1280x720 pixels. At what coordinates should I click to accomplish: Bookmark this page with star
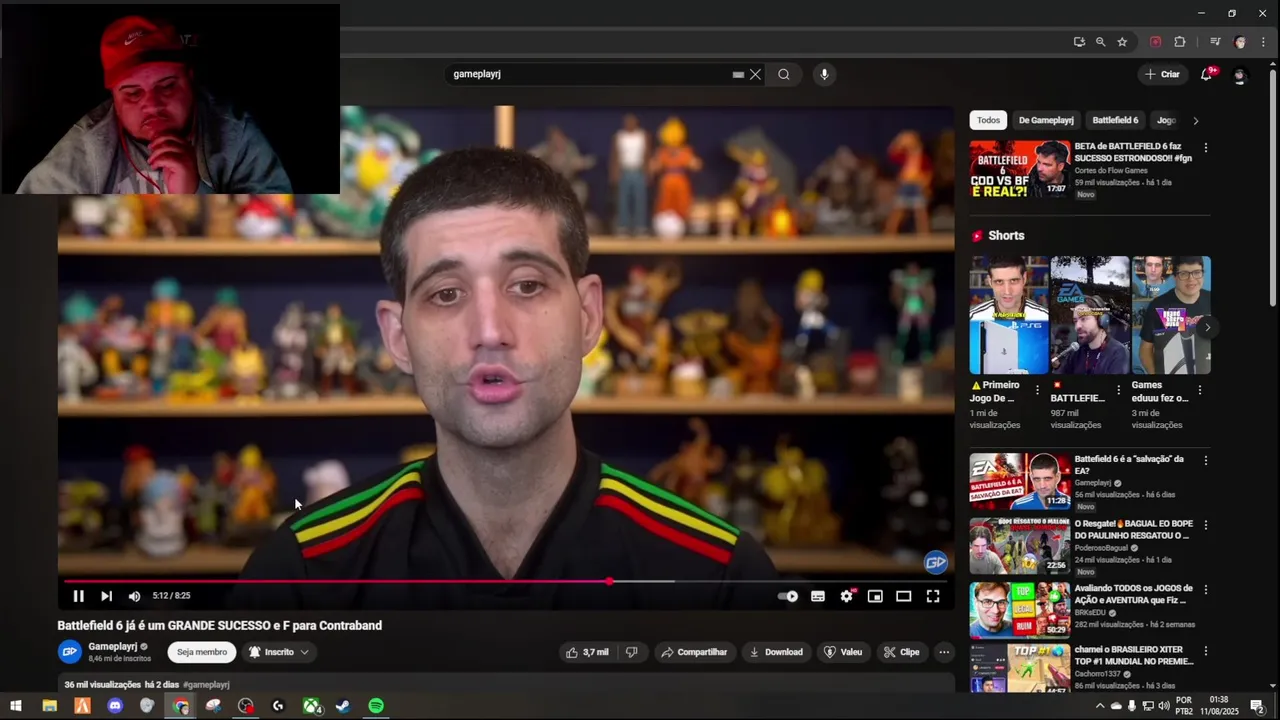point(1122,42)
